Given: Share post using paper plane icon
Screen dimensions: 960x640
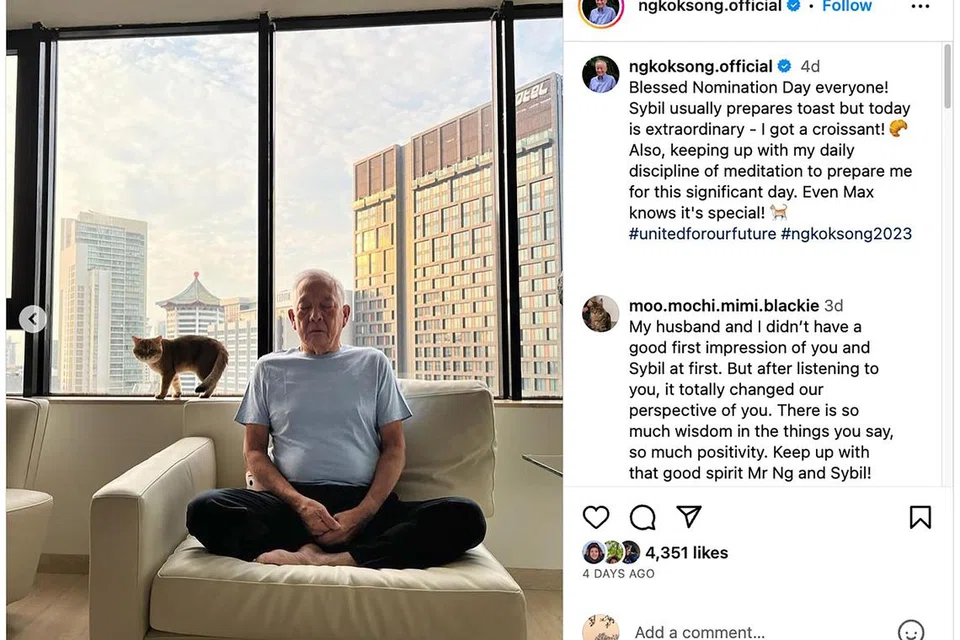Looking at the screenshot, I should click(689, 517).
